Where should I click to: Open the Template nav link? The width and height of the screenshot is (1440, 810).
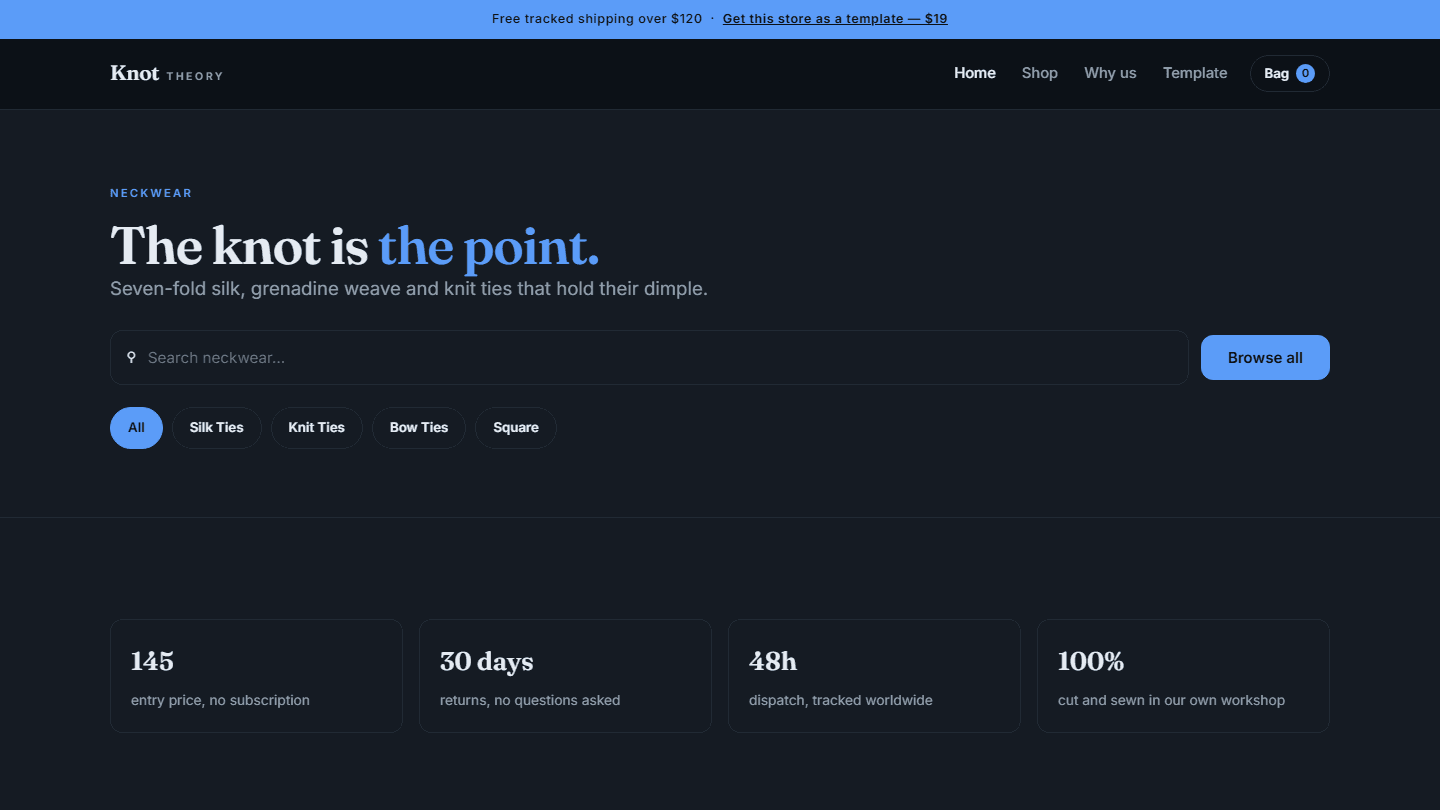click(x=1195, y=73)
